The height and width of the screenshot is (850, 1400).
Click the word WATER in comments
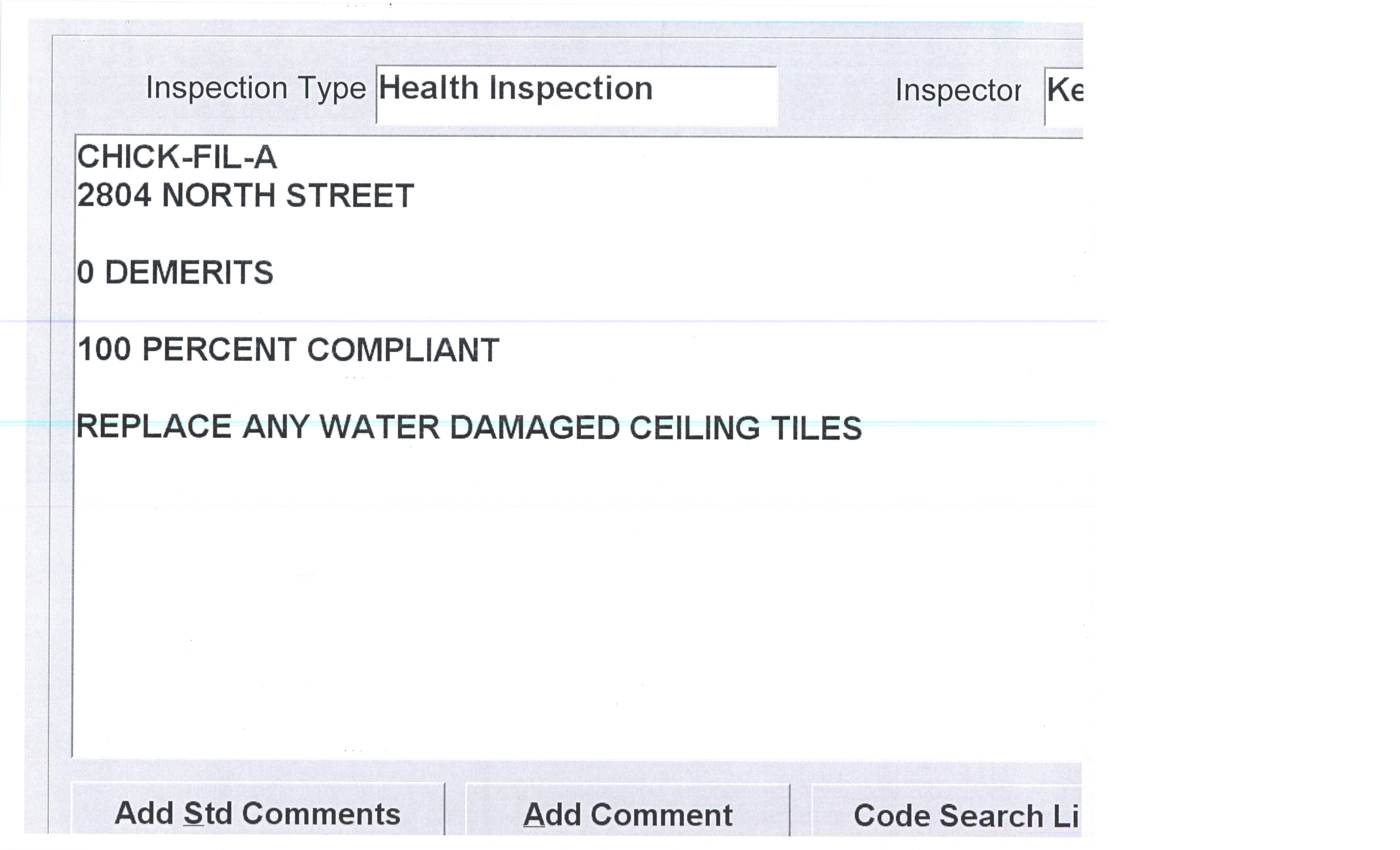pyautogui.click(x=380, y=427)
